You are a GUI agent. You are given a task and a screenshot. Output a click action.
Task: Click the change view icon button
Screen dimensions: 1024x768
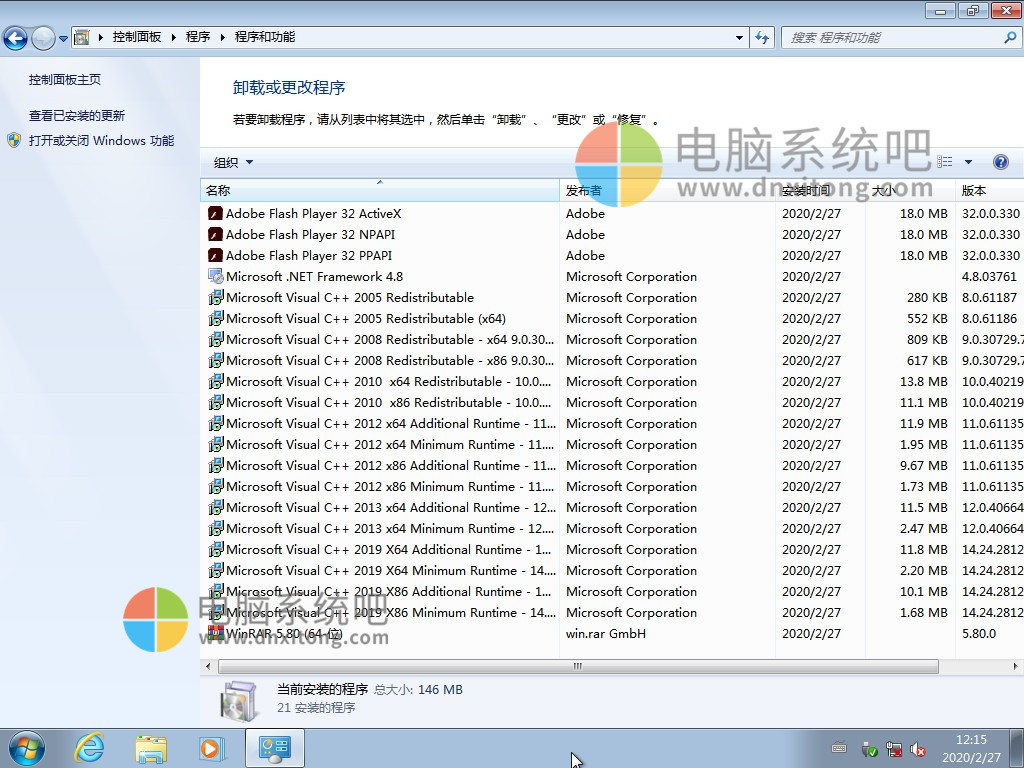pos(944,162)
